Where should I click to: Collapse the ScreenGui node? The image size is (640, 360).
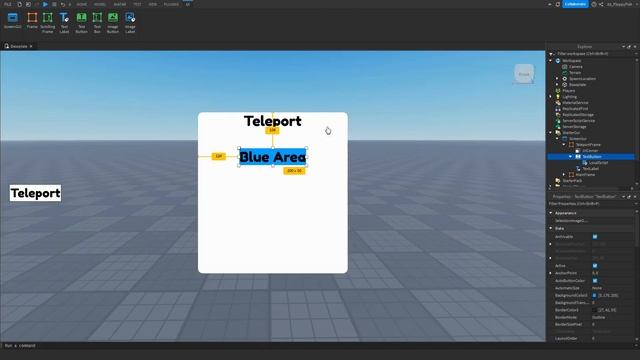coord(557,139)
